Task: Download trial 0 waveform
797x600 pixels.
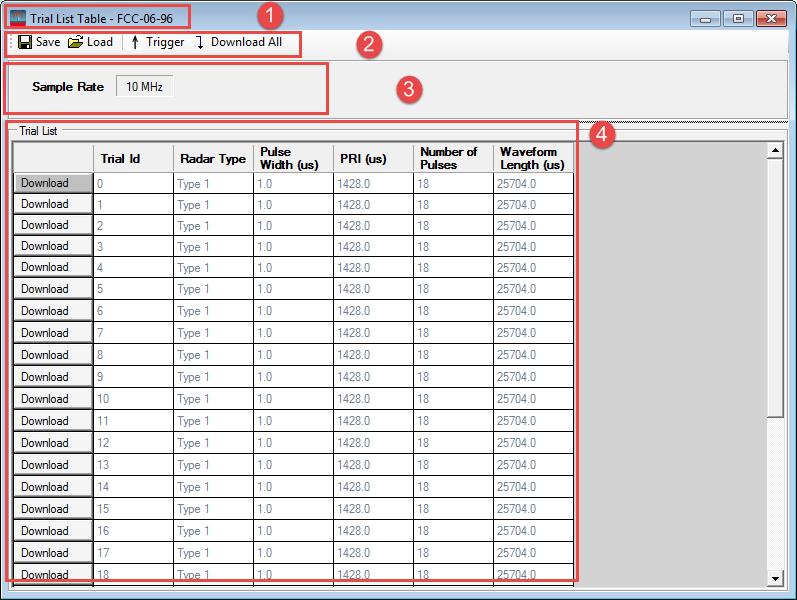Action: [x=53, y=183]
